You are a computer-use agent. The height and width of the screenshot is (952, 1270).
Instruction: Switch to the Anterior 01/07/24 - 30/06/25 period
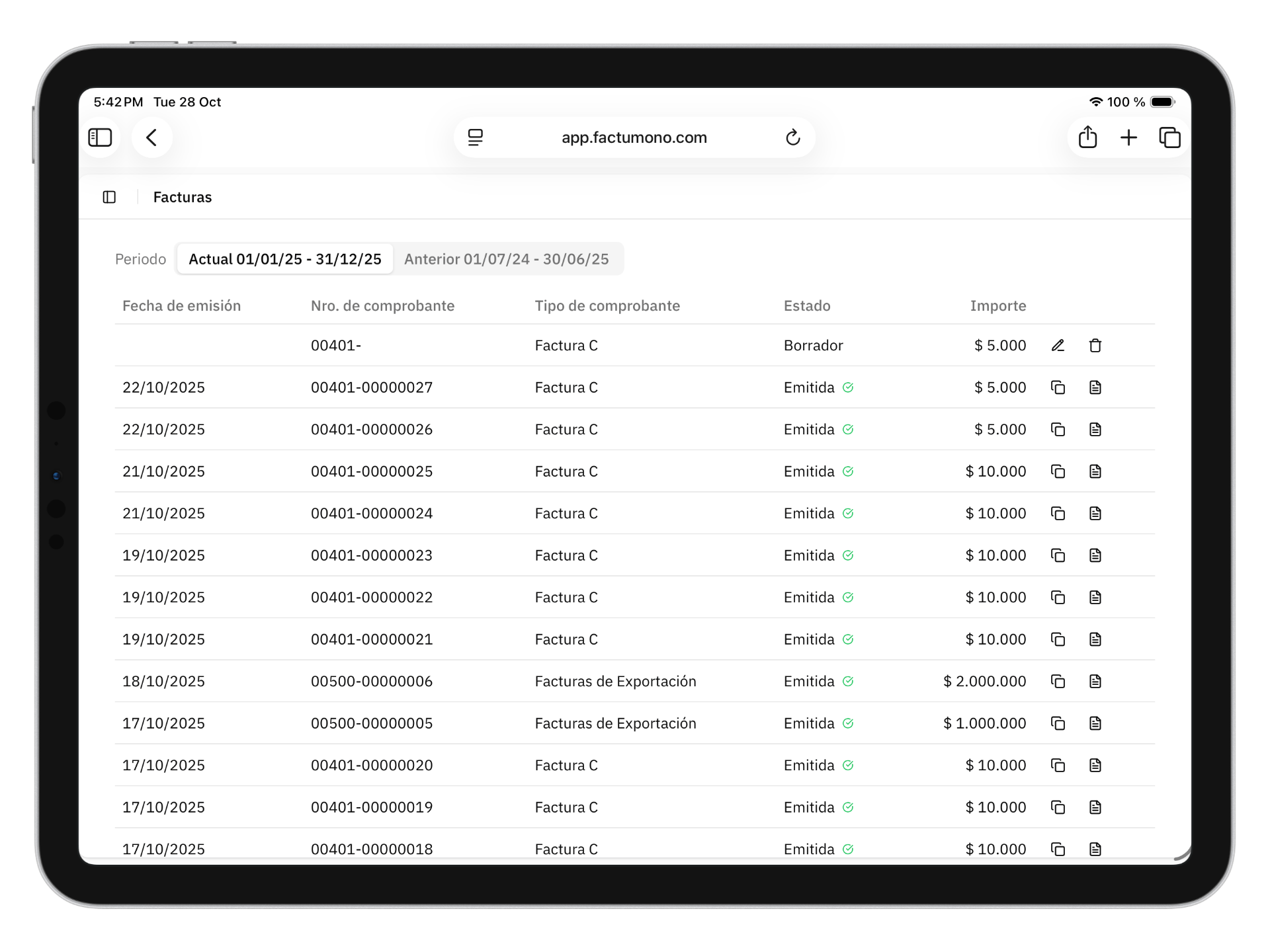click(x=506, y=259)
